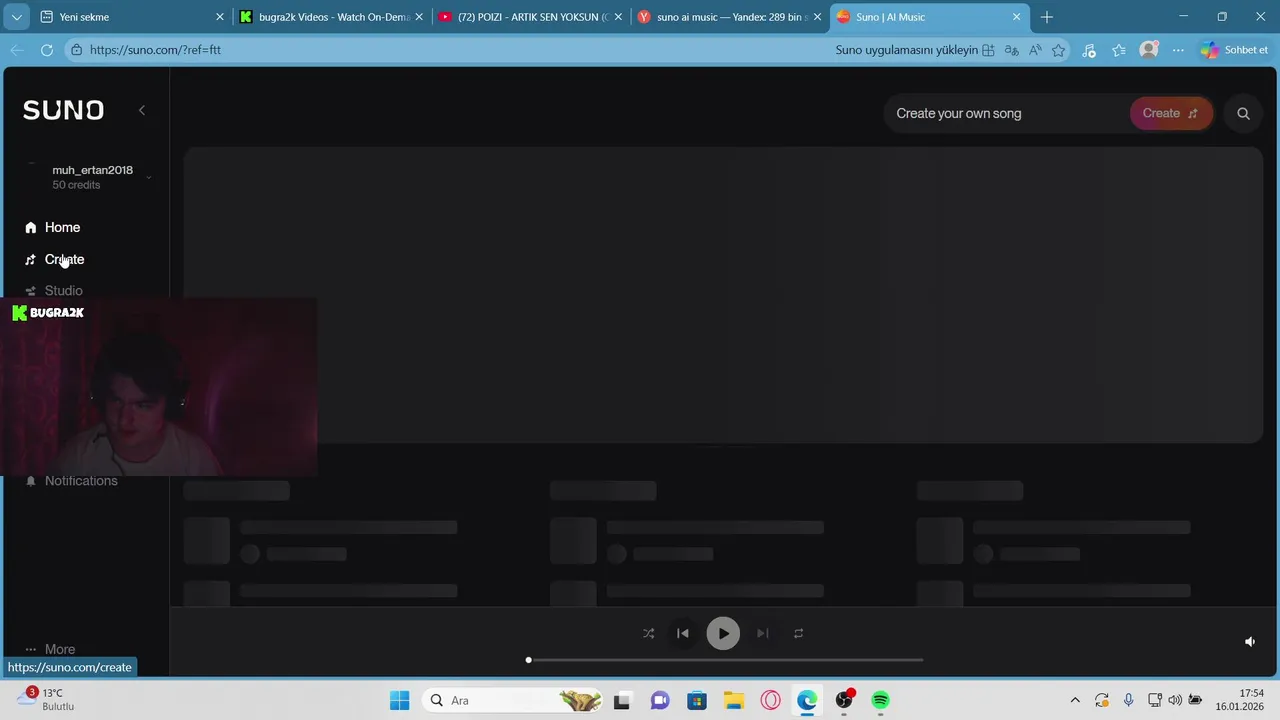This screenshot has height=720, width=1280.
Task: Open the system tray microphone icon
Action: (1128, 700)
